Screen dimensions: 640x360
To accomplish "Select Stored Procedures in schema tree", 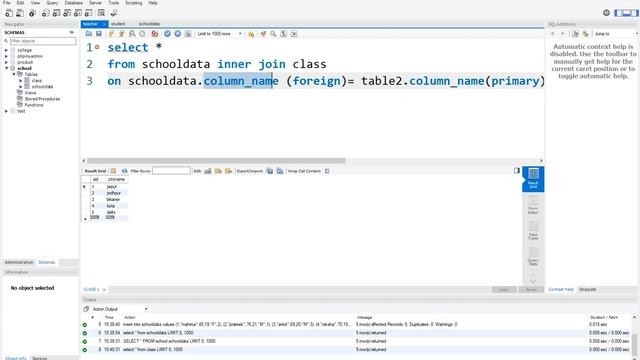I will 42,99.
